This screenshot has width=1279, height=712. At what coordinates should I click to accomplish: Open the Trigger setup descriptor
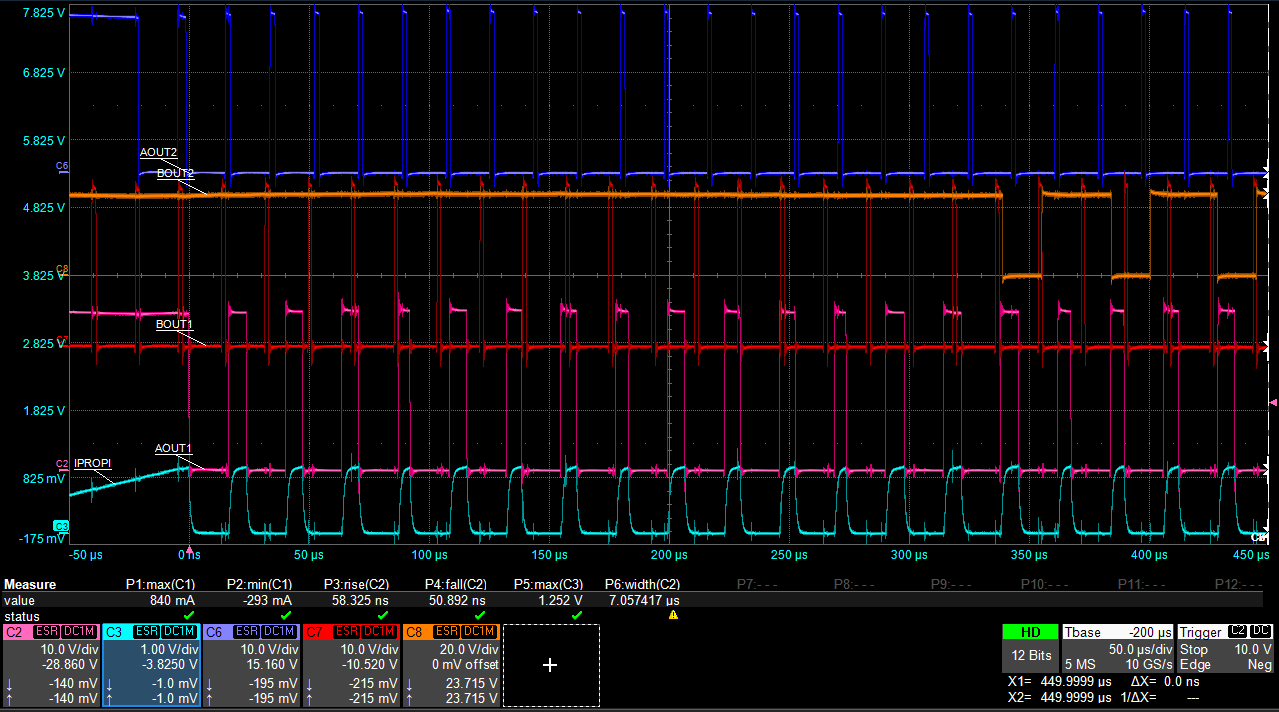[x=1225, y=647]
